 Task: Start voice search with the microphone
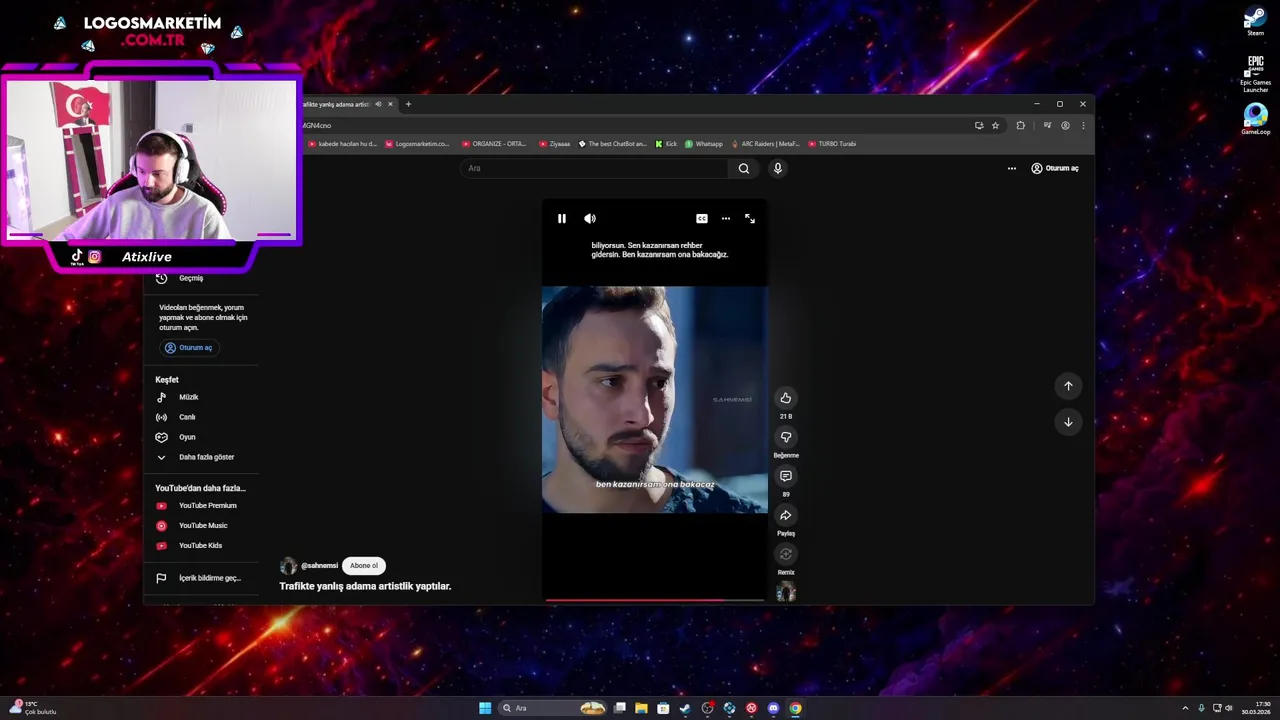pyautogui.click(x=777, y=168)
